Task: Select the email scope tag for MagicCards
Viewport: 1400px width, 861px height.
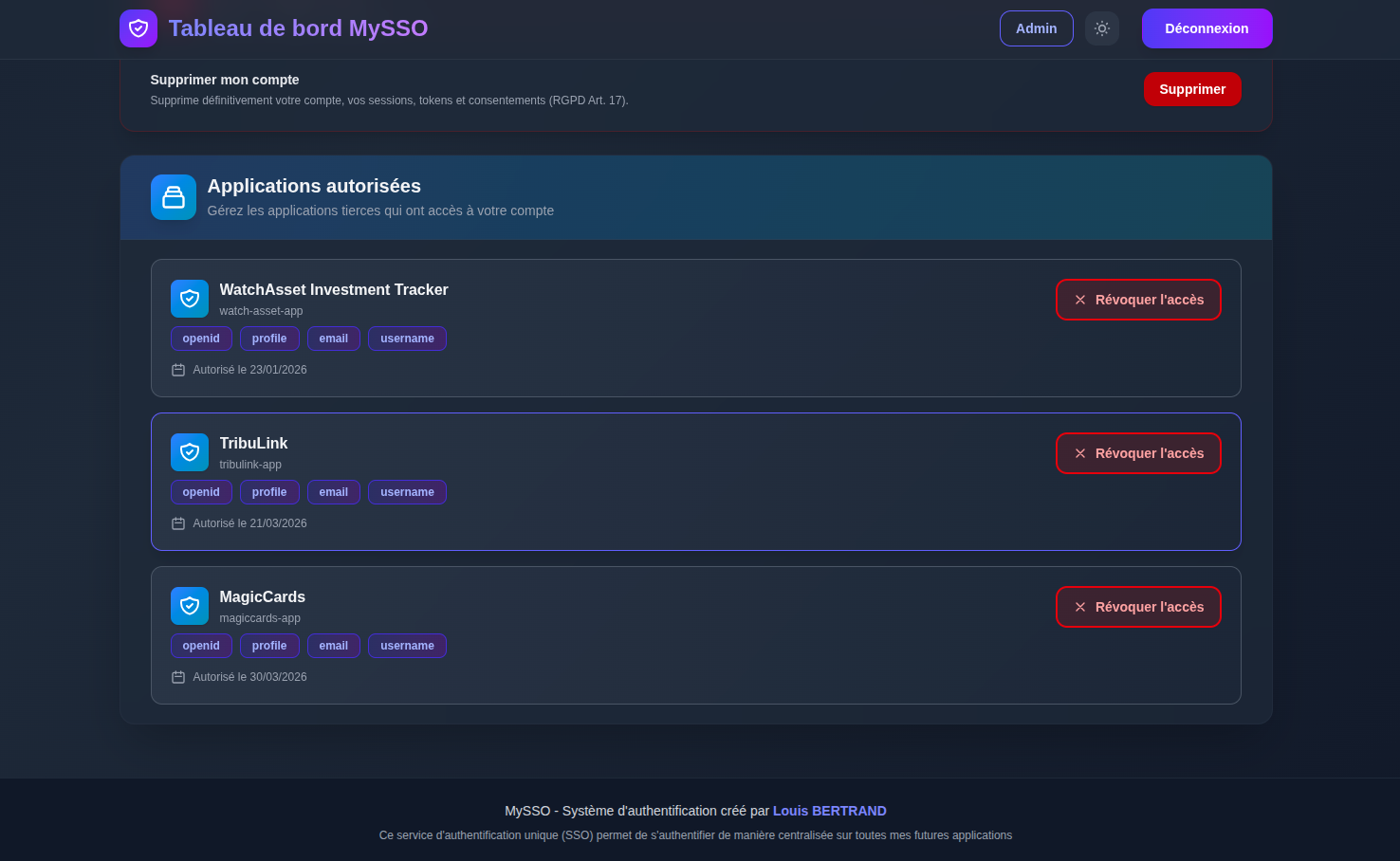Action: (x=334, y=646)
